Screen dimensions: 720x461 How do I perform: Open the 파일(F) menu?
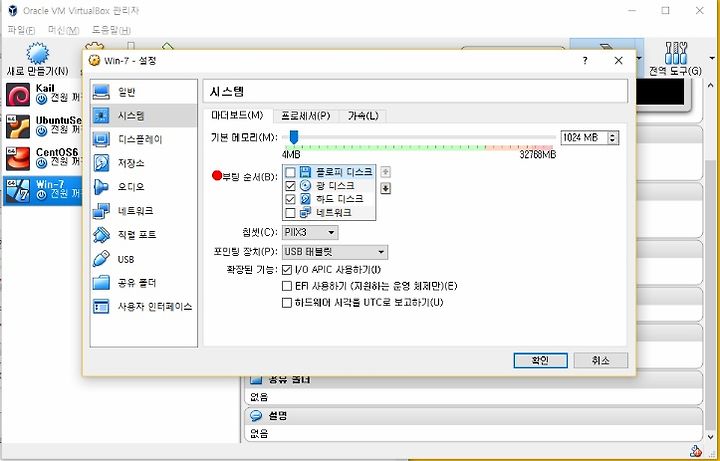pos(21,30)
